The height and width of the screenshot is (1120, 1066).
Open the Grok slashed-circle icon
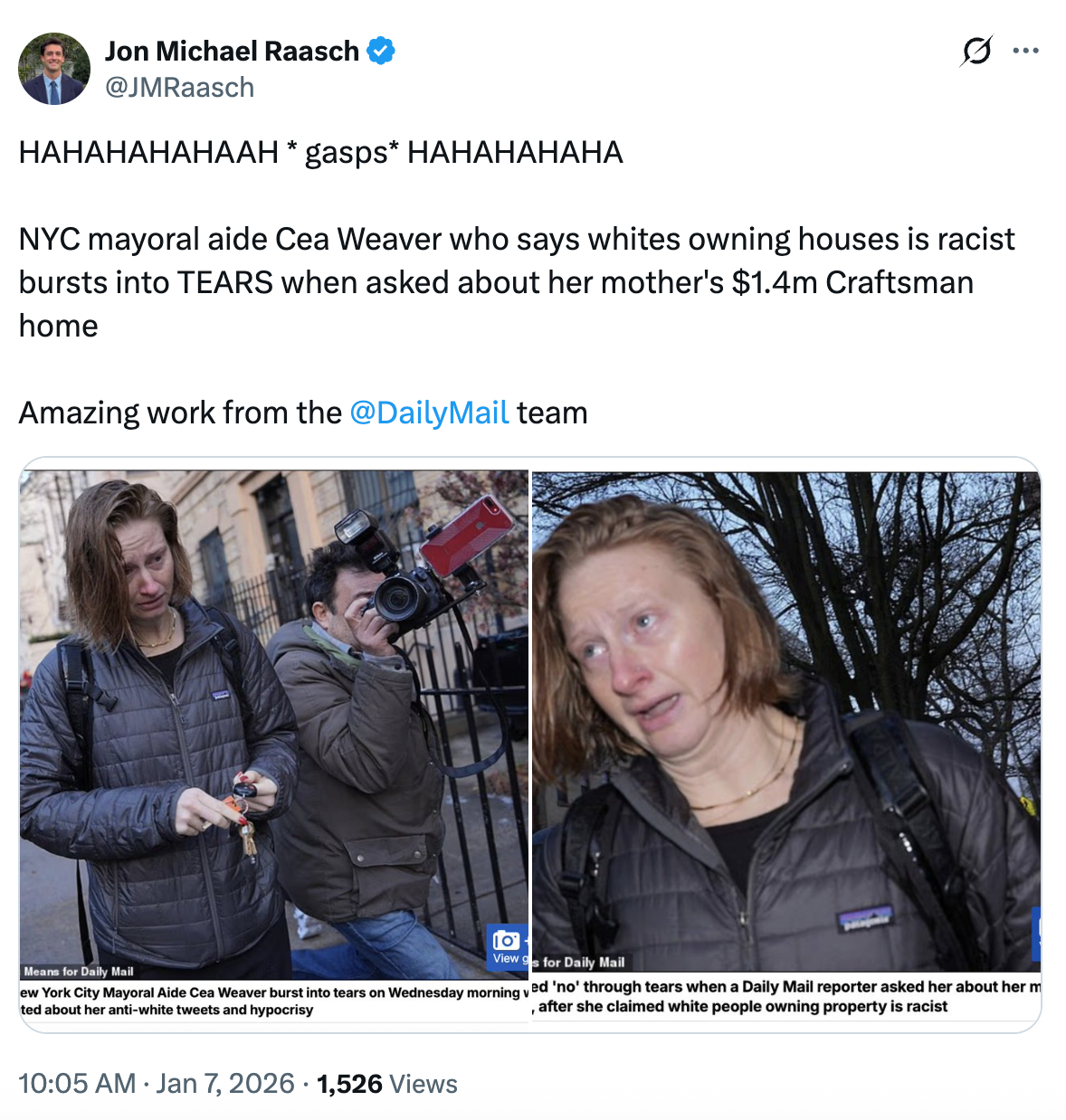pyautogui.click(x=976, y=51)
